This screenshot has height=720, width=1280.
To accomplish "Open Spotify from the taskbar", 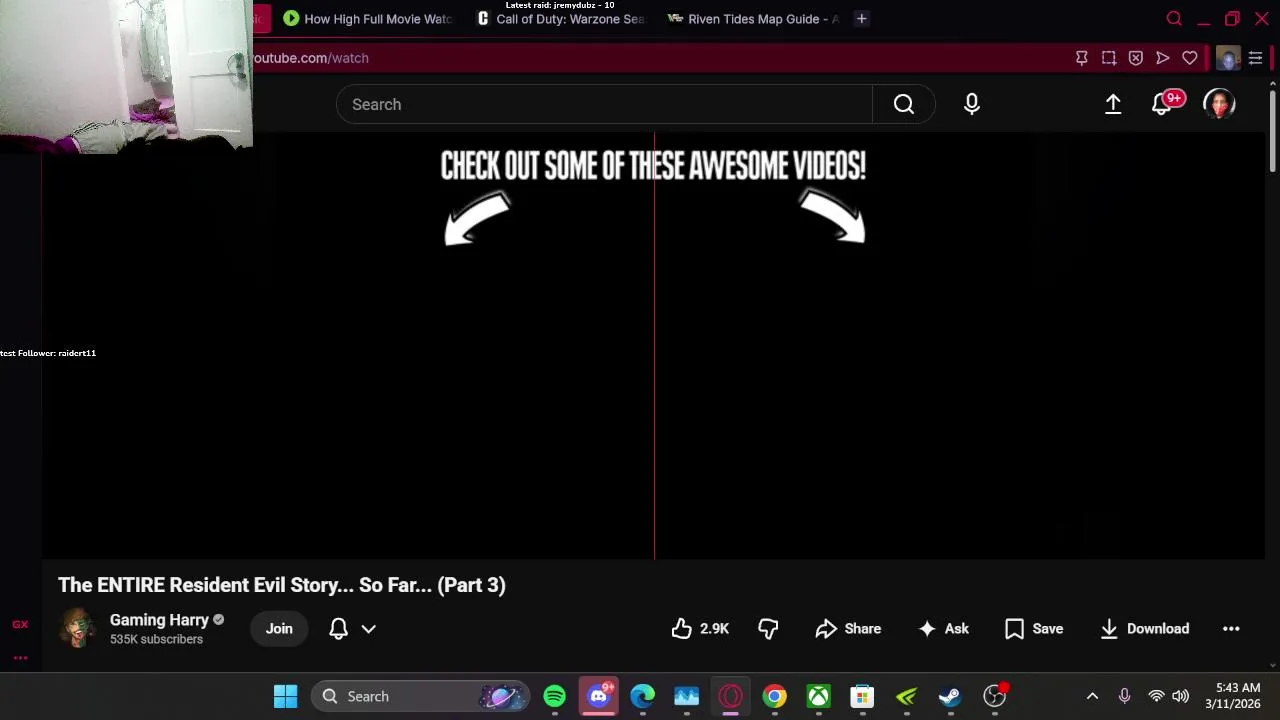I will (554, 696).
